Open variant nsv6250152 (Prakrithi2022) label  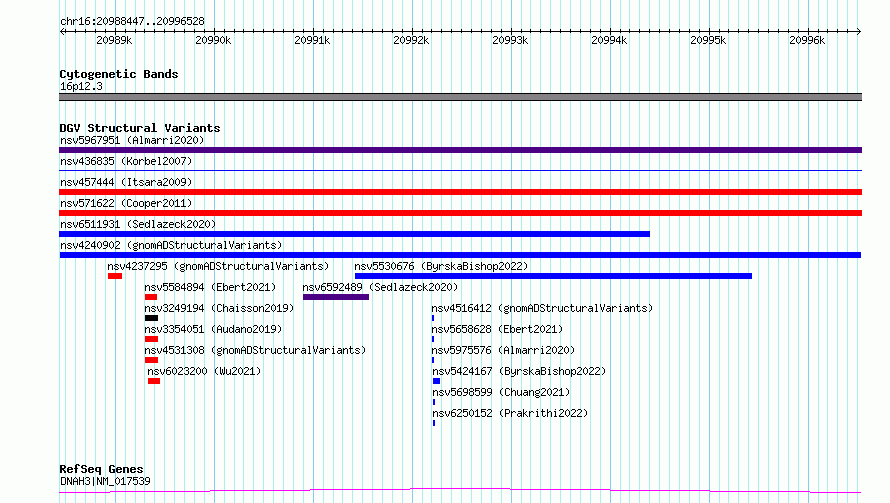(510, 413)
